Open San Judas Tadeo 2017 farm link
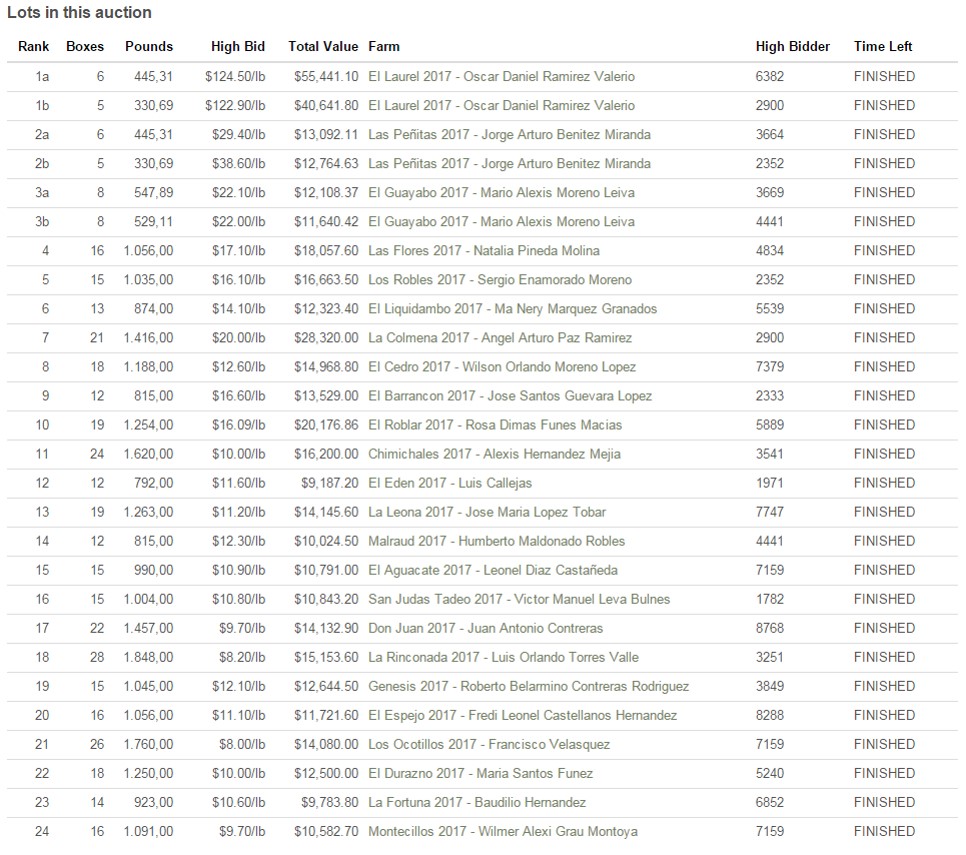966x855 pixels. tap(519, 598)
